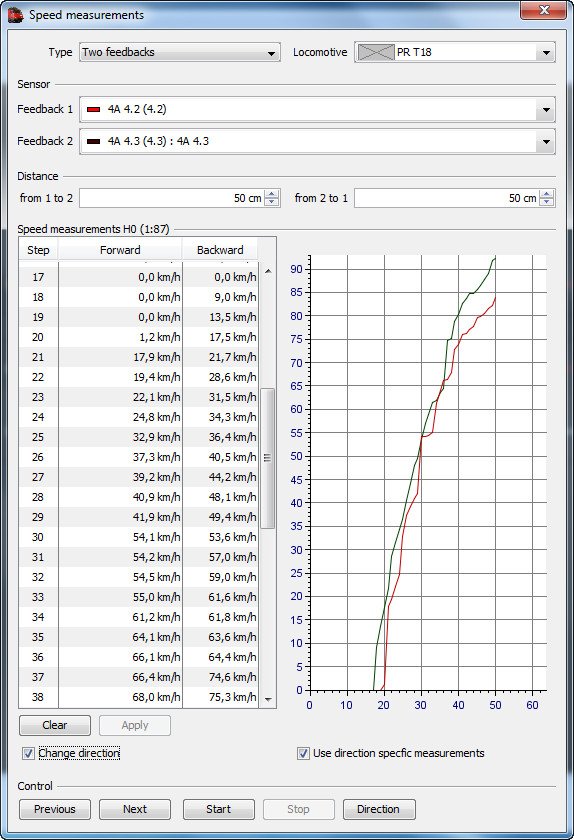
Task: Click the PR T18 locomotive thumbnail image
Action: [x=376, y=52]
